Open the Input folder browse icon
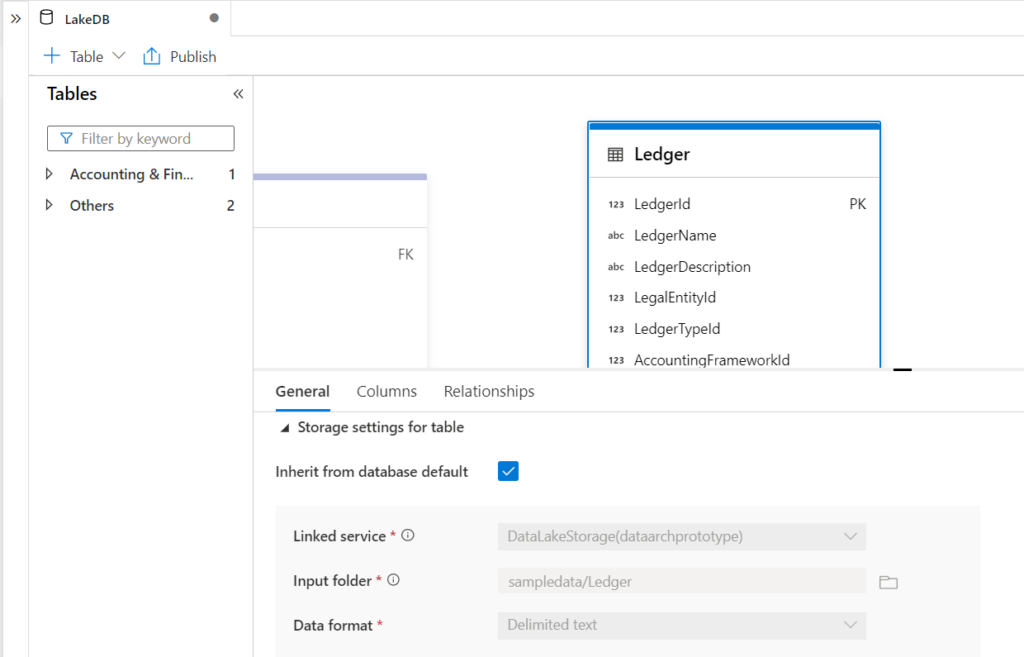Viewport: 1024px width, 657px height. [x=888, y=581]
